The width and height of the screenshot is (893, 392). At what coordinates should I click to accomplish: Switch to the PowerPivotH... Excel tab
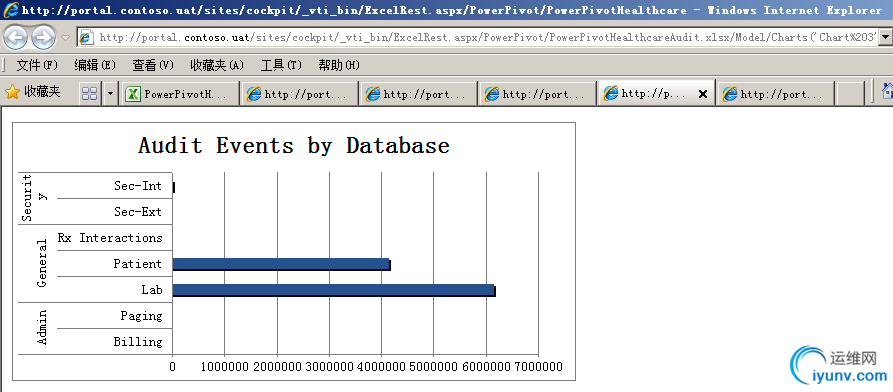(179, 94)
